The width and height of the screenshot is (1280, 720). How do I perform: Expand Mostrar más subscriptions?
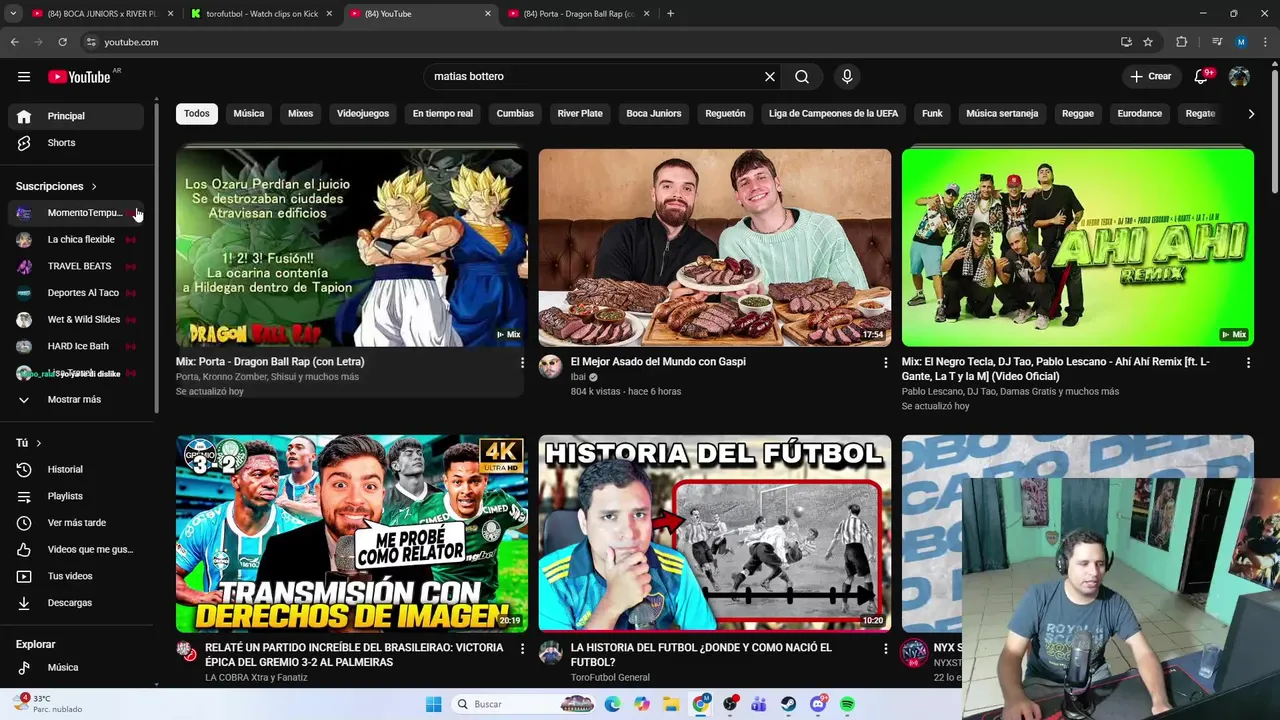coord(76,399)
